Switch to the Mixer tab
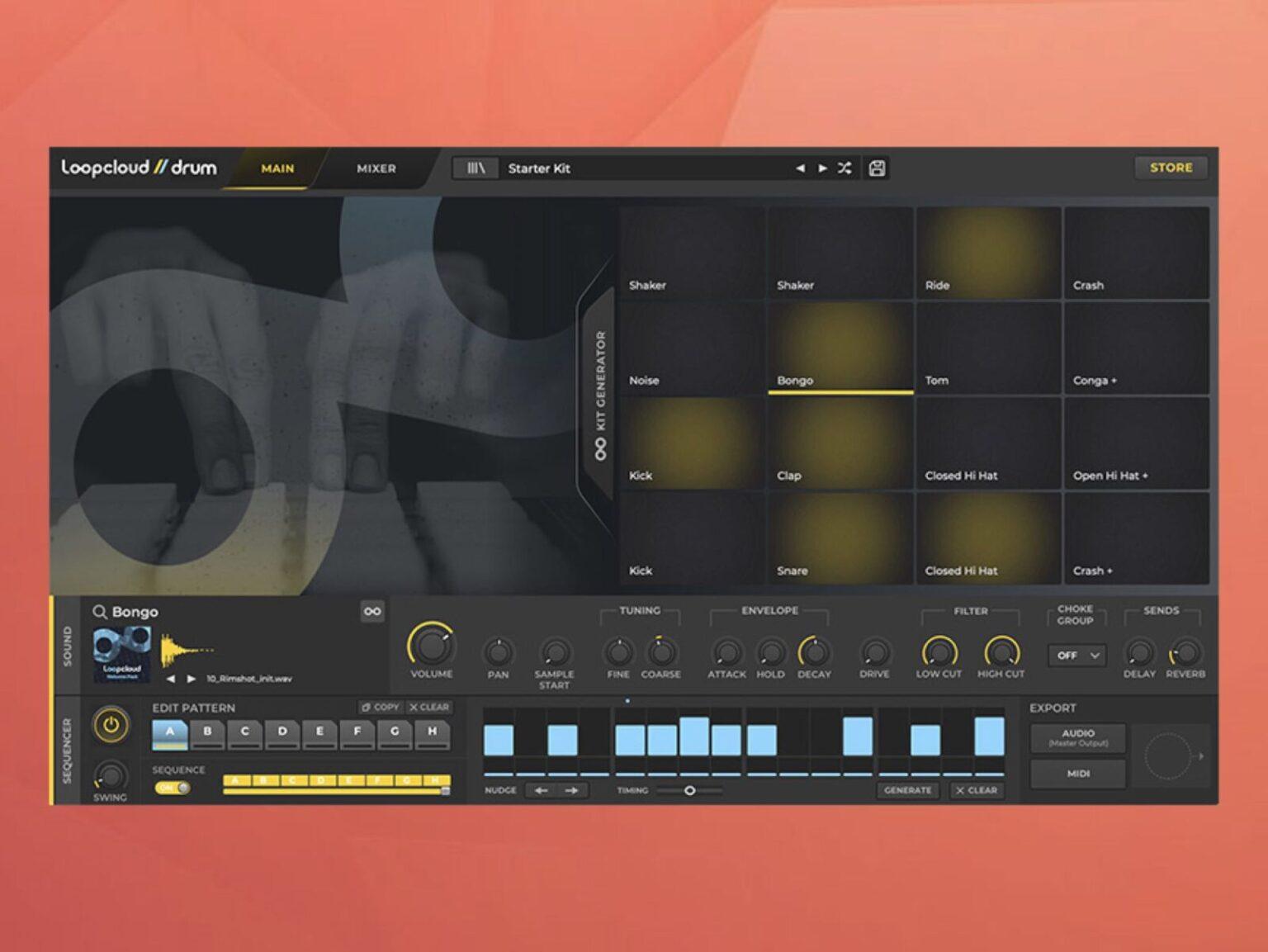 point(376,168)
